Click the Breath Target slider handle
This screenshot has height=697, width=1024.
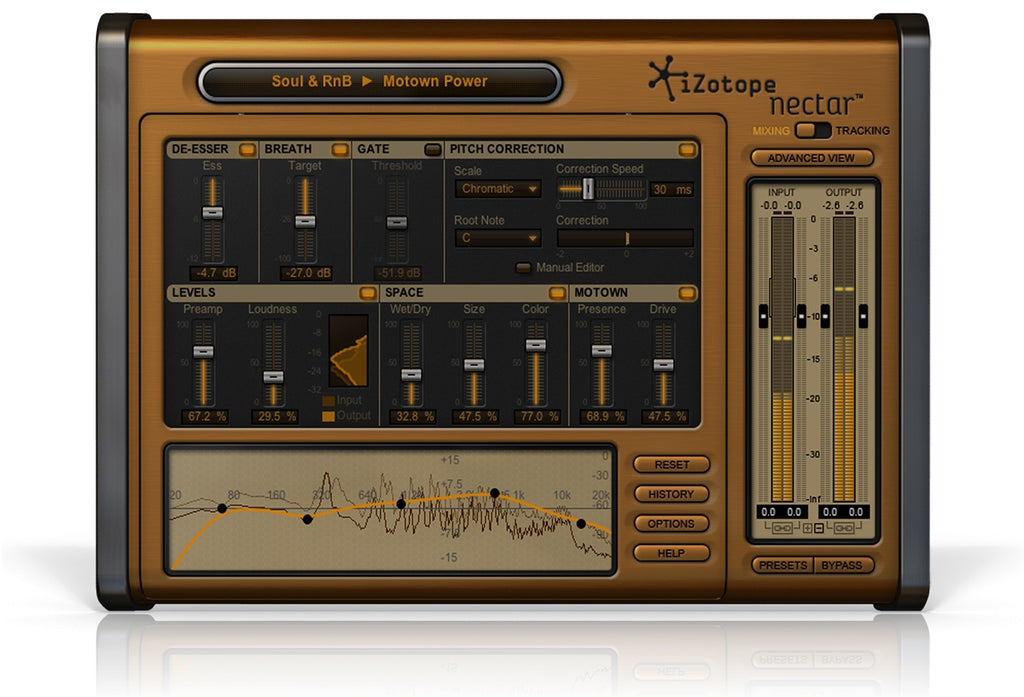coord(305,221)
